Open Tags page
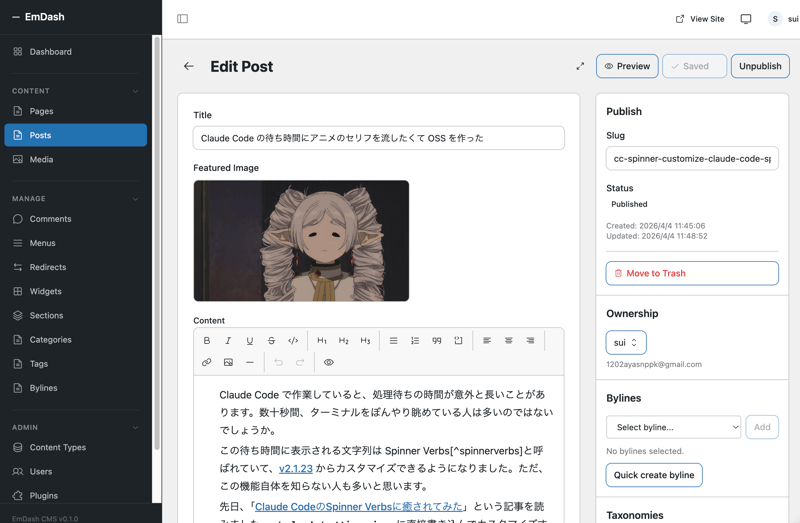This screenshot has width=800, height=523. [76, 364]
